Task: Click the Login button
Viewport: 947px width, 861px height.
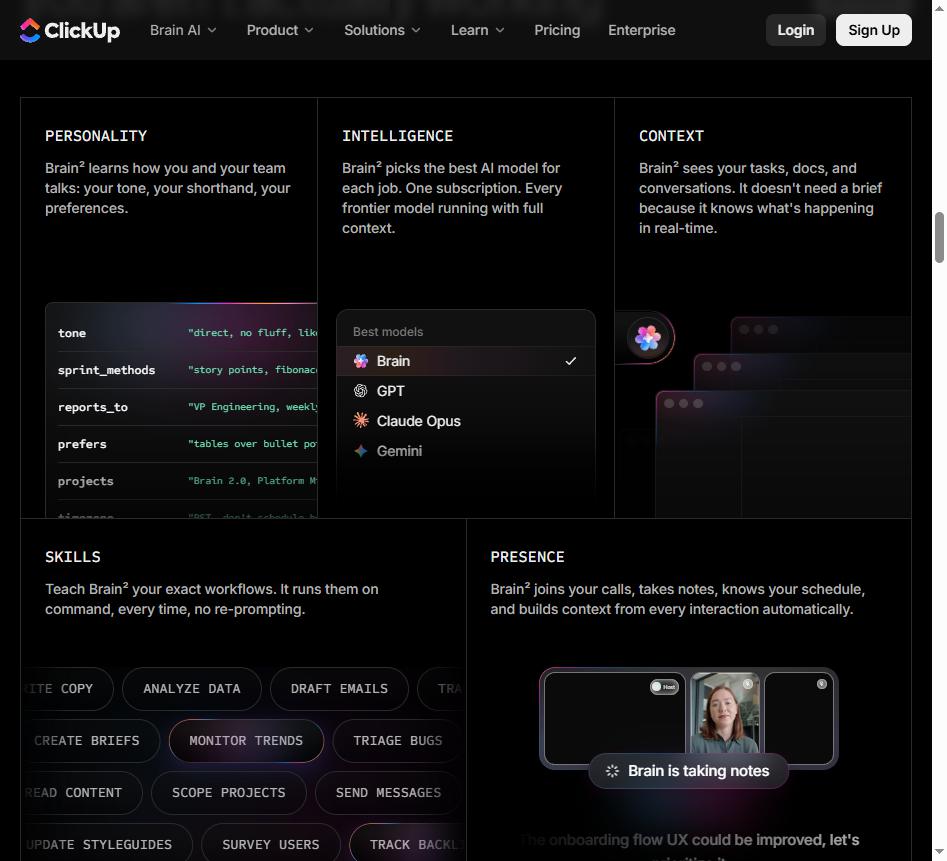Action: (x=795, y=30)
